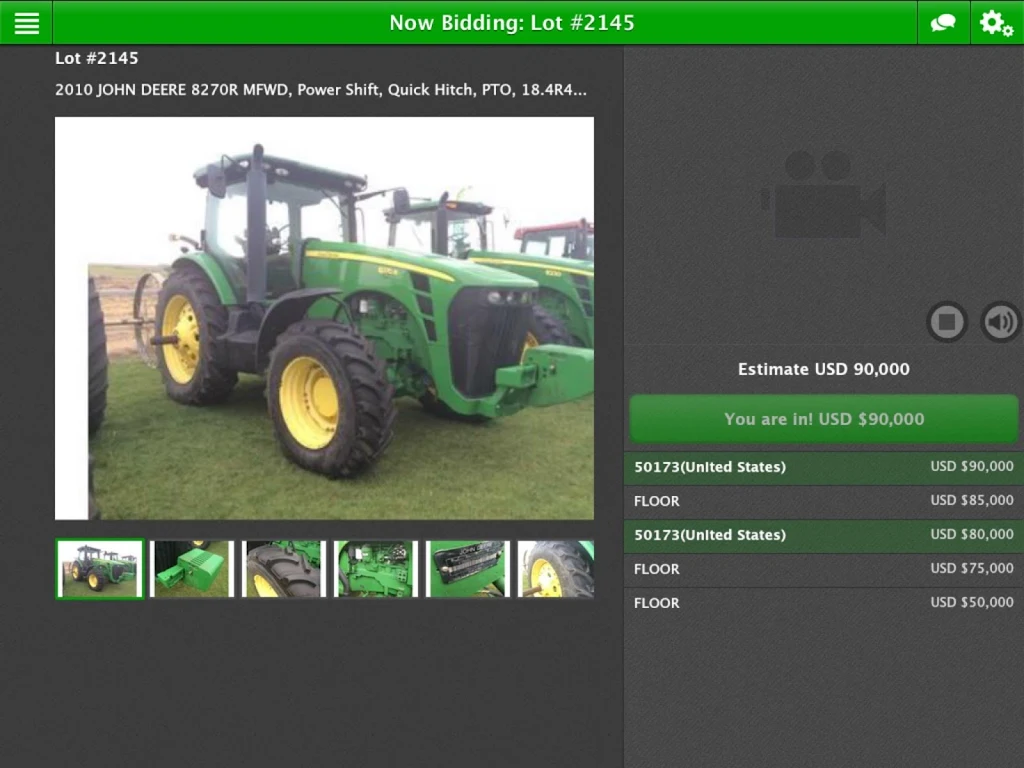1024x768 pixels.
Task: Open the hamburger menu
Action: coord(26,23)
